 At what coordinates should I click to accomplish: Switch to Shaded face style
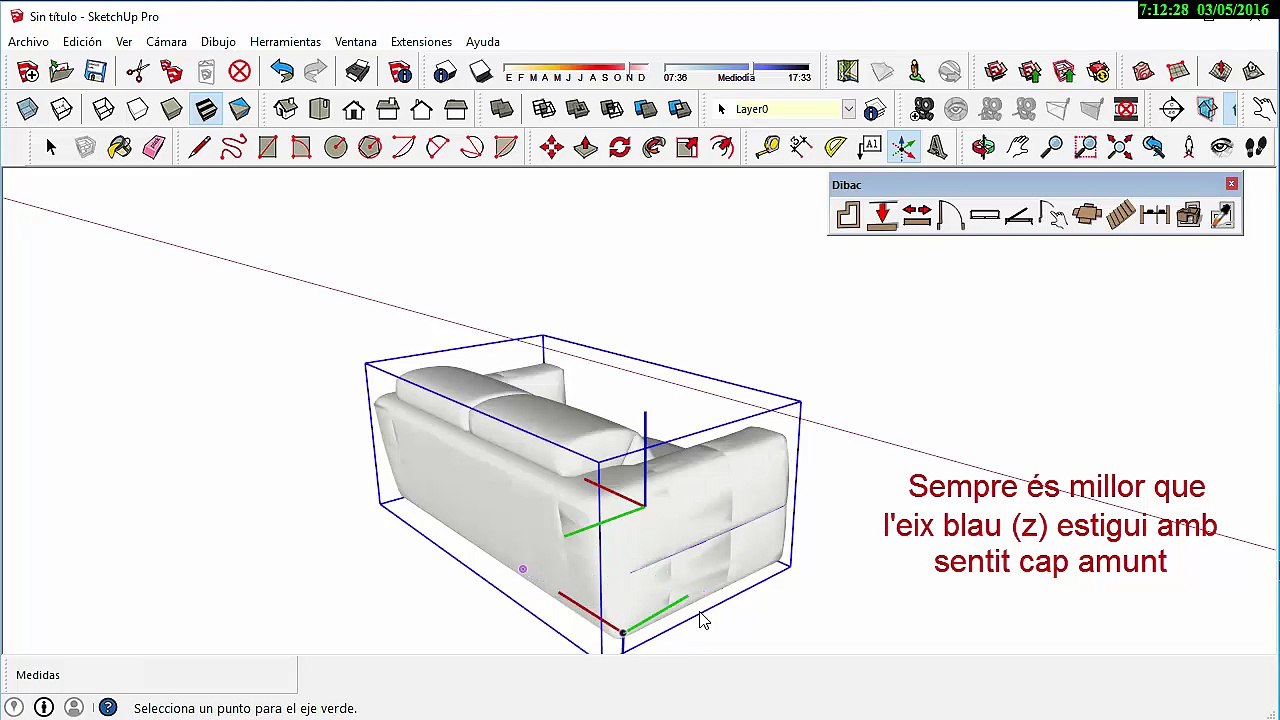(171, 109)
